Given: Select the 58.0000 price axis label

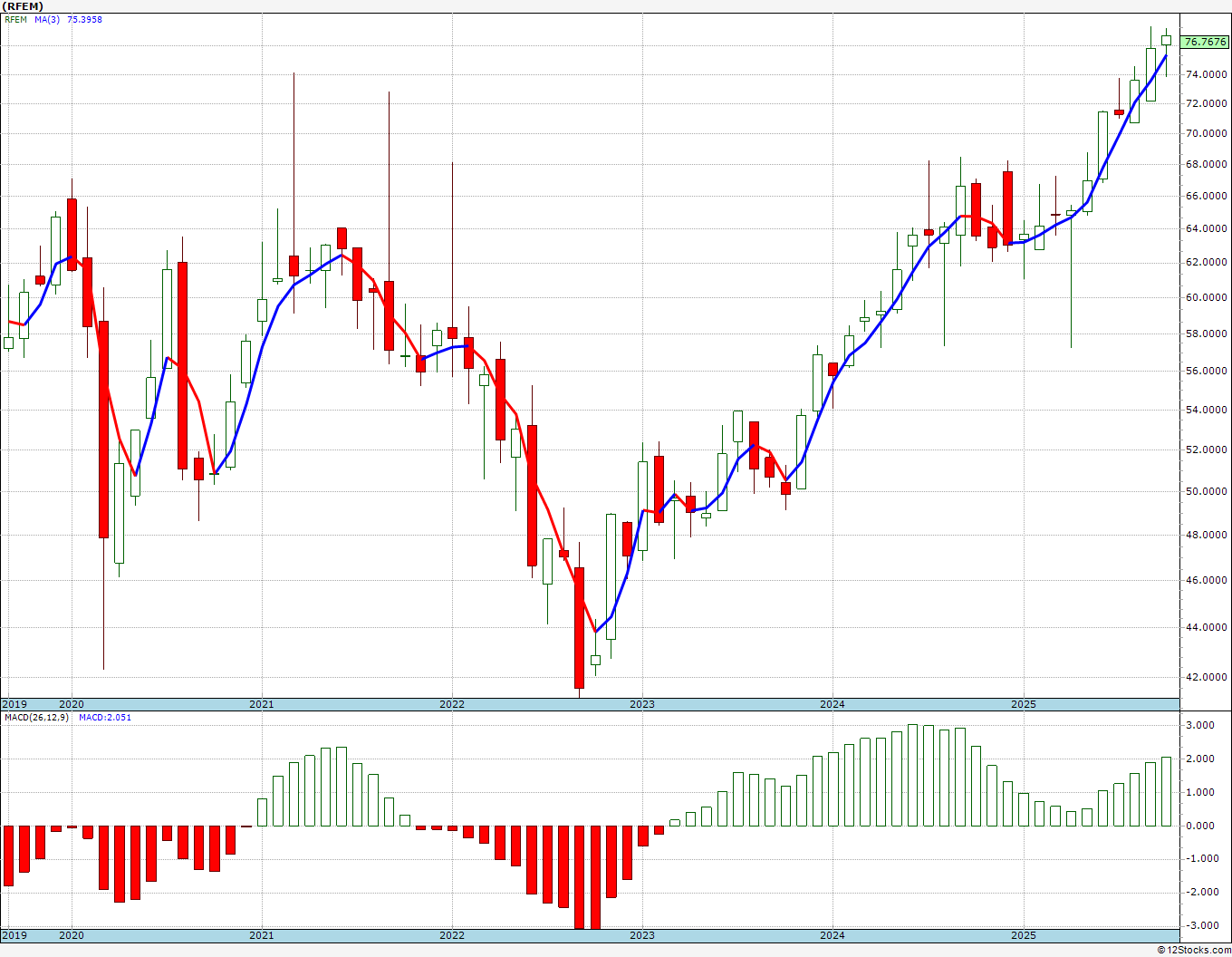Looking at the screenshot, I should [1207, 333].
